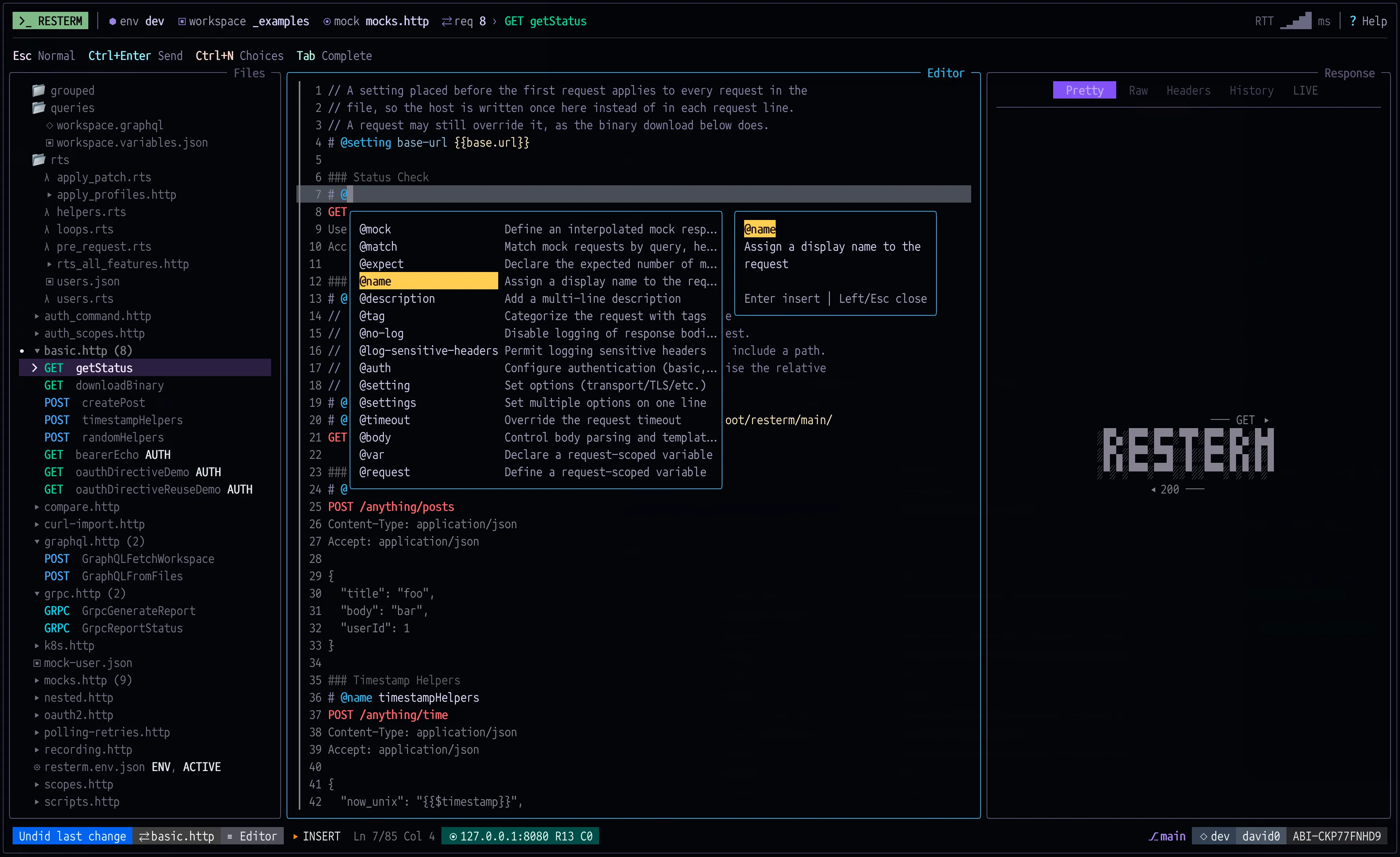This screenshot has width=1400, height=857.
Task: Click the workspace.variables.json file icon
Action: tap(49, 143)
